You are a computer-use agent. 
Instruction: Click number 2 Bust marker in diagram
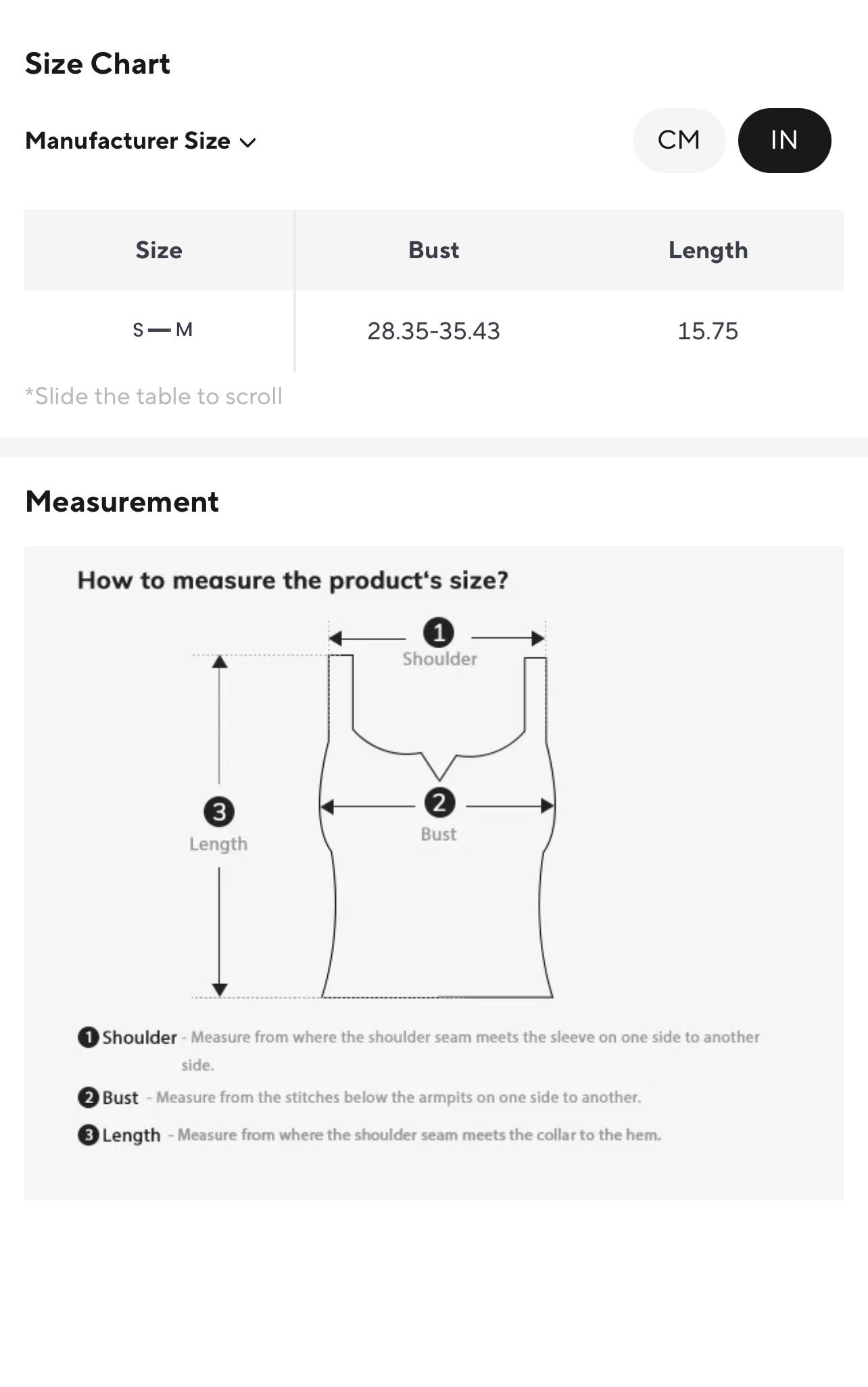439,803
